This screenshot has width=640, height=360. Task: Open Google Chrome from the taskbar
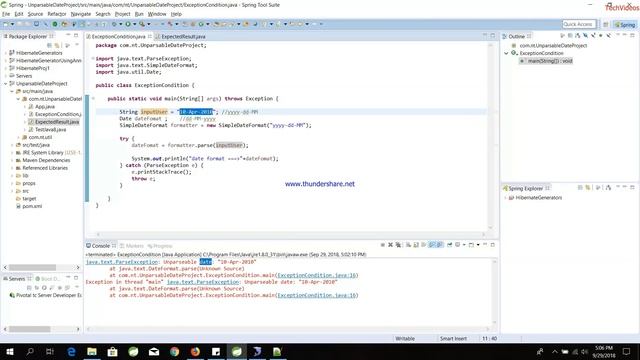tap(174, 351)
